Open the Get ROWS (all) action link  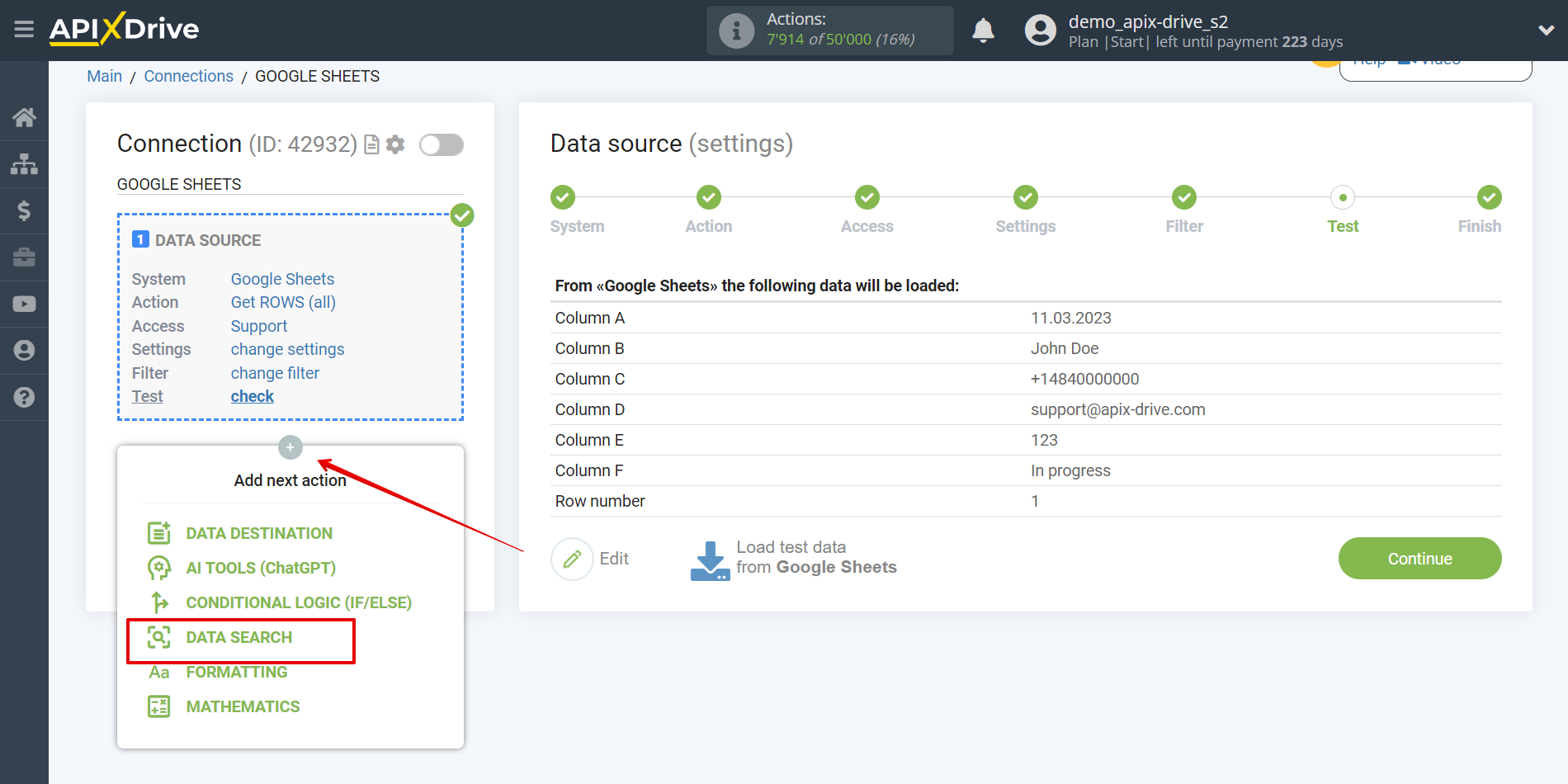(283, 302)
